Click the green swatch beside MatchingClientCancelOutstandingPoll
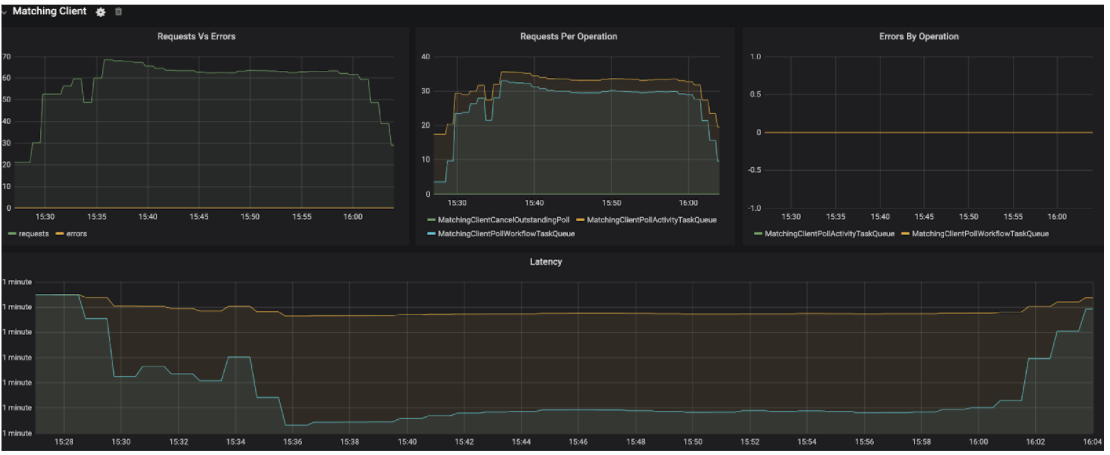The image size is (1110, 455). pos(431,220)
